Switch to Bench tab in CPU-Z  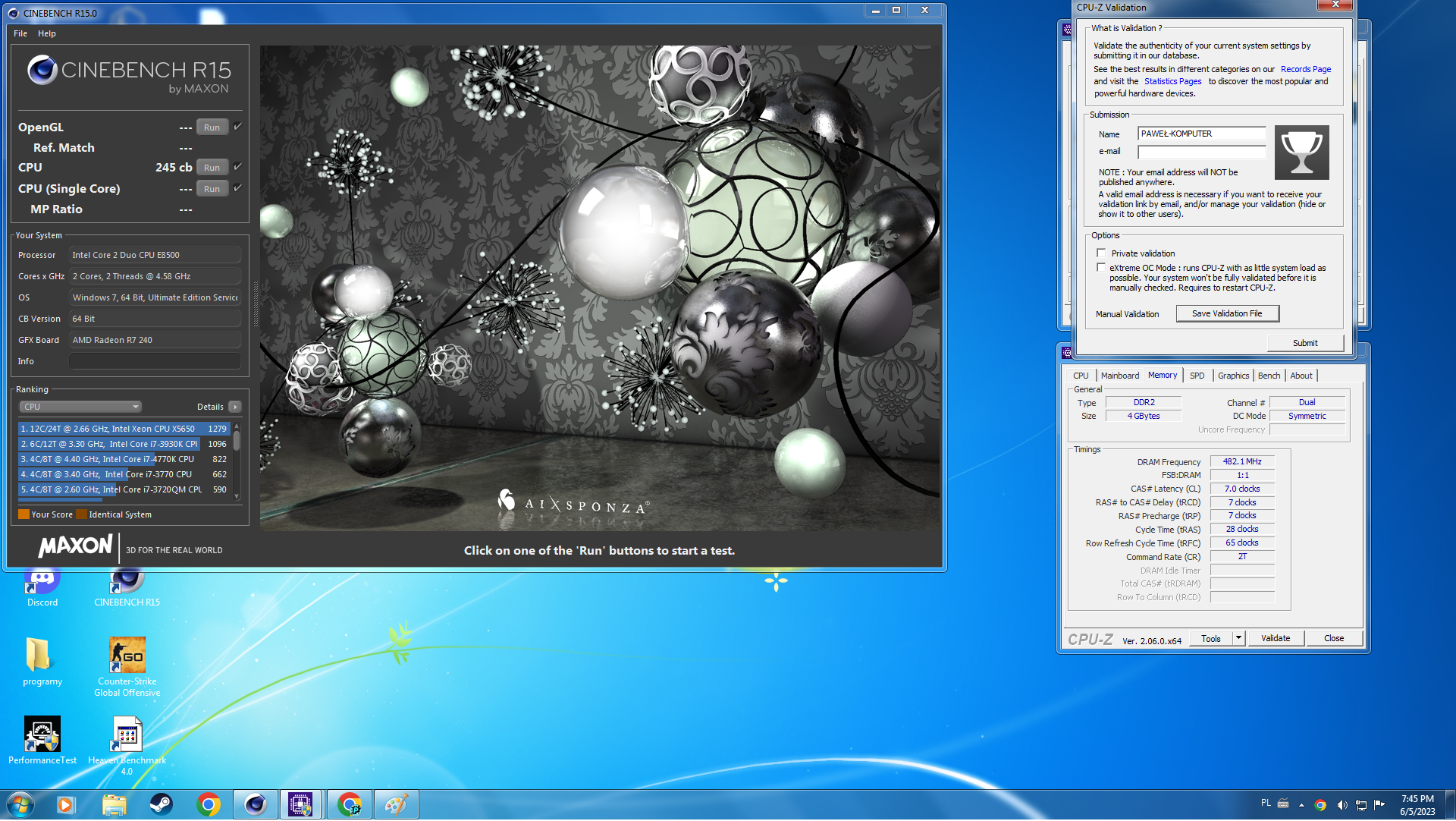pyautogui.click(x=1269, y=376)
